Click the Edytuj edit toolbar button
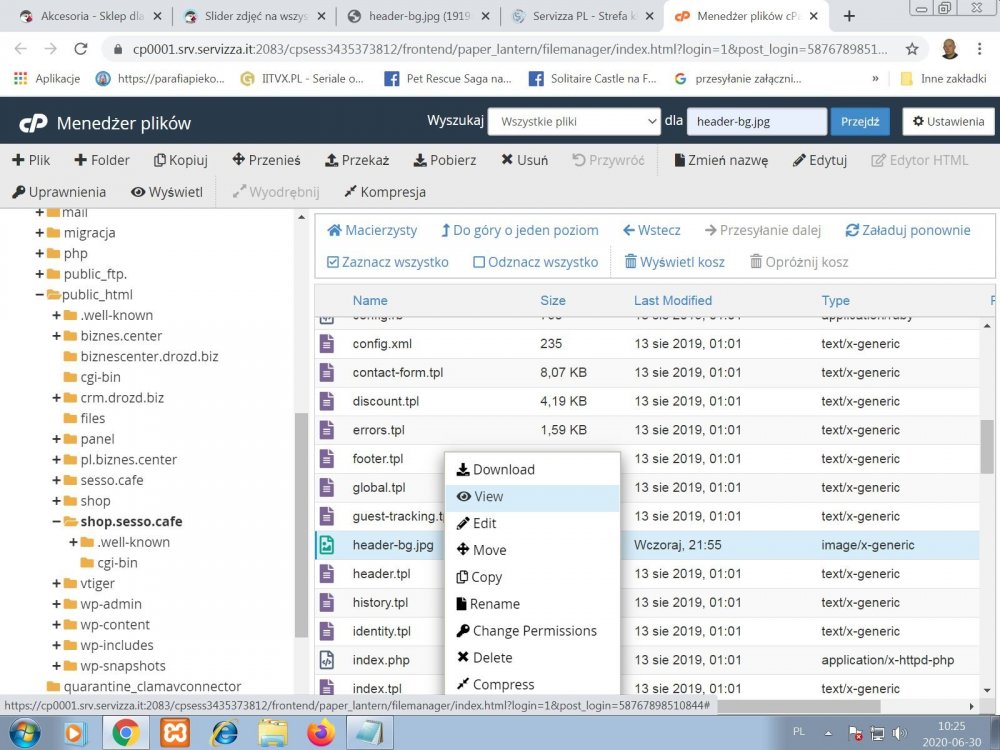 [x=820, y=160]
